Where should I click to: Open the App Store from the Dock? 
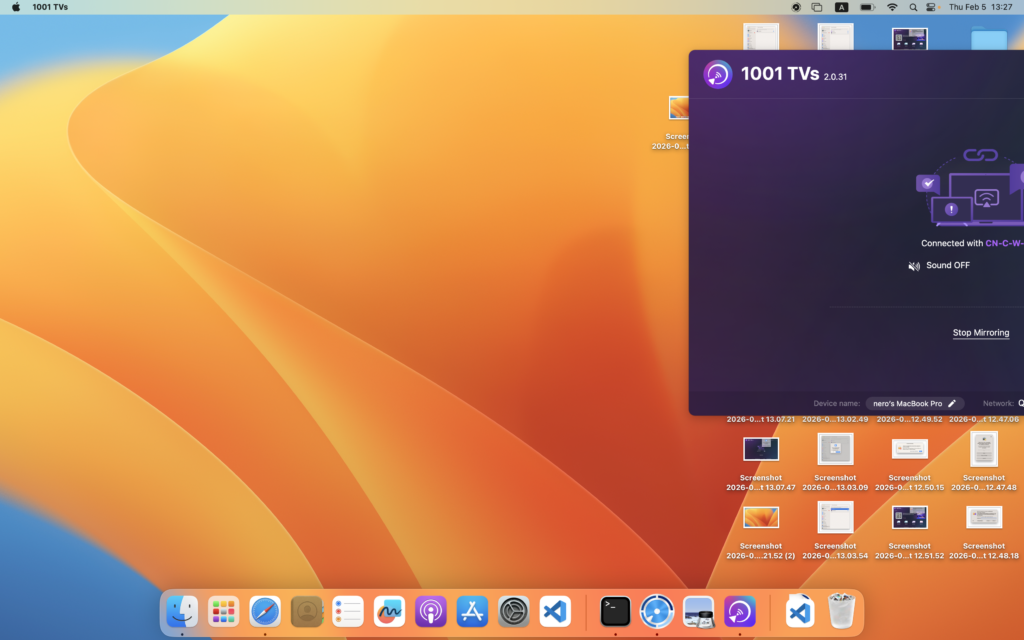coord(472,611)
